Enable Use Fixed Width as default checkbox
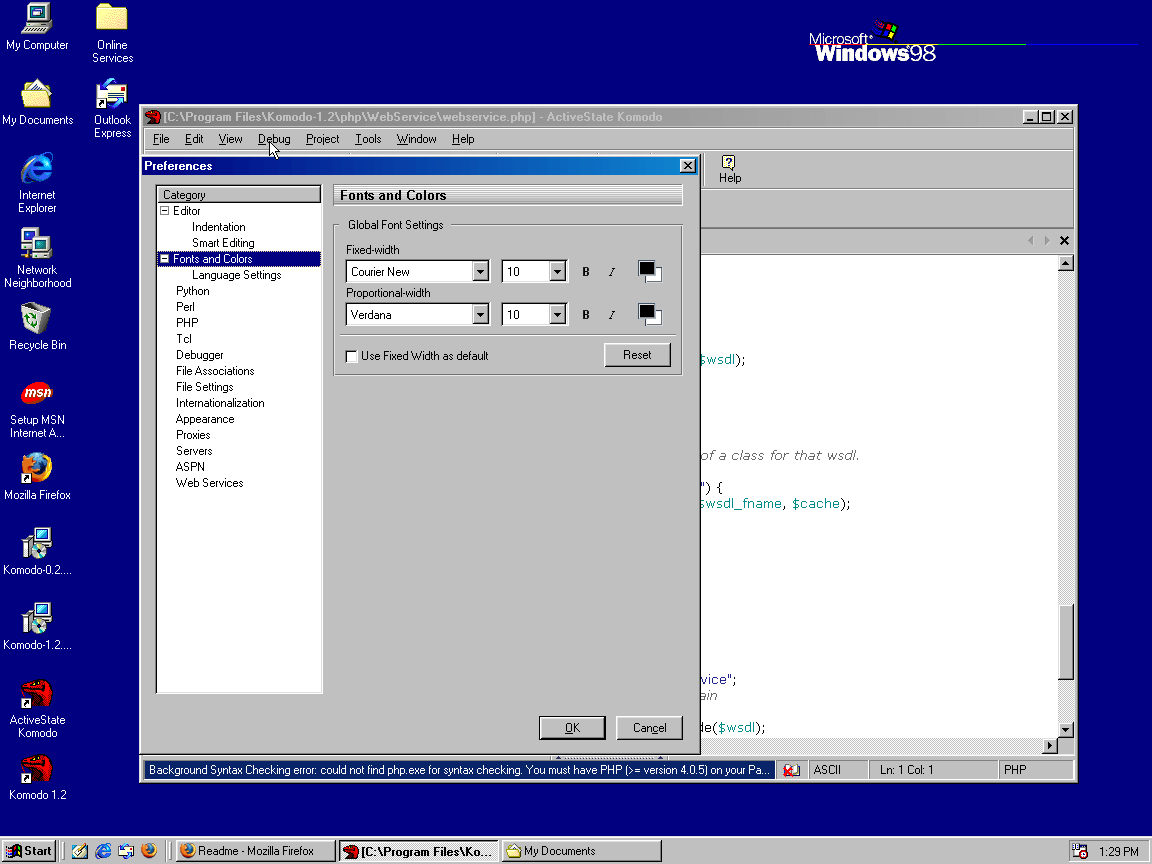The image size is (1152, 864). [x=352, y=356]
